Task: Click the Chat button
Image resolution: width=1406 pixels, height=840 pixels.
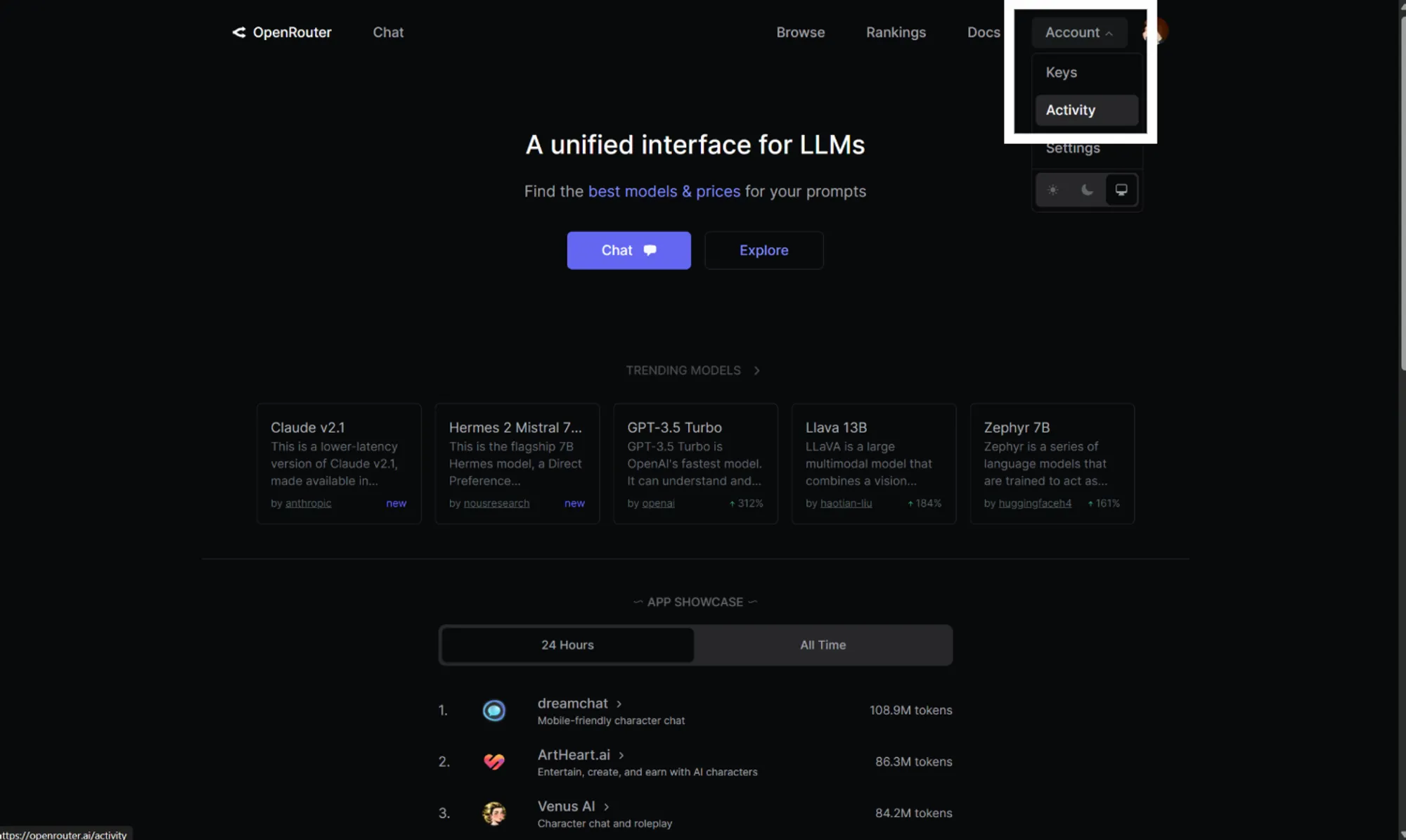Action: (629, 250)
